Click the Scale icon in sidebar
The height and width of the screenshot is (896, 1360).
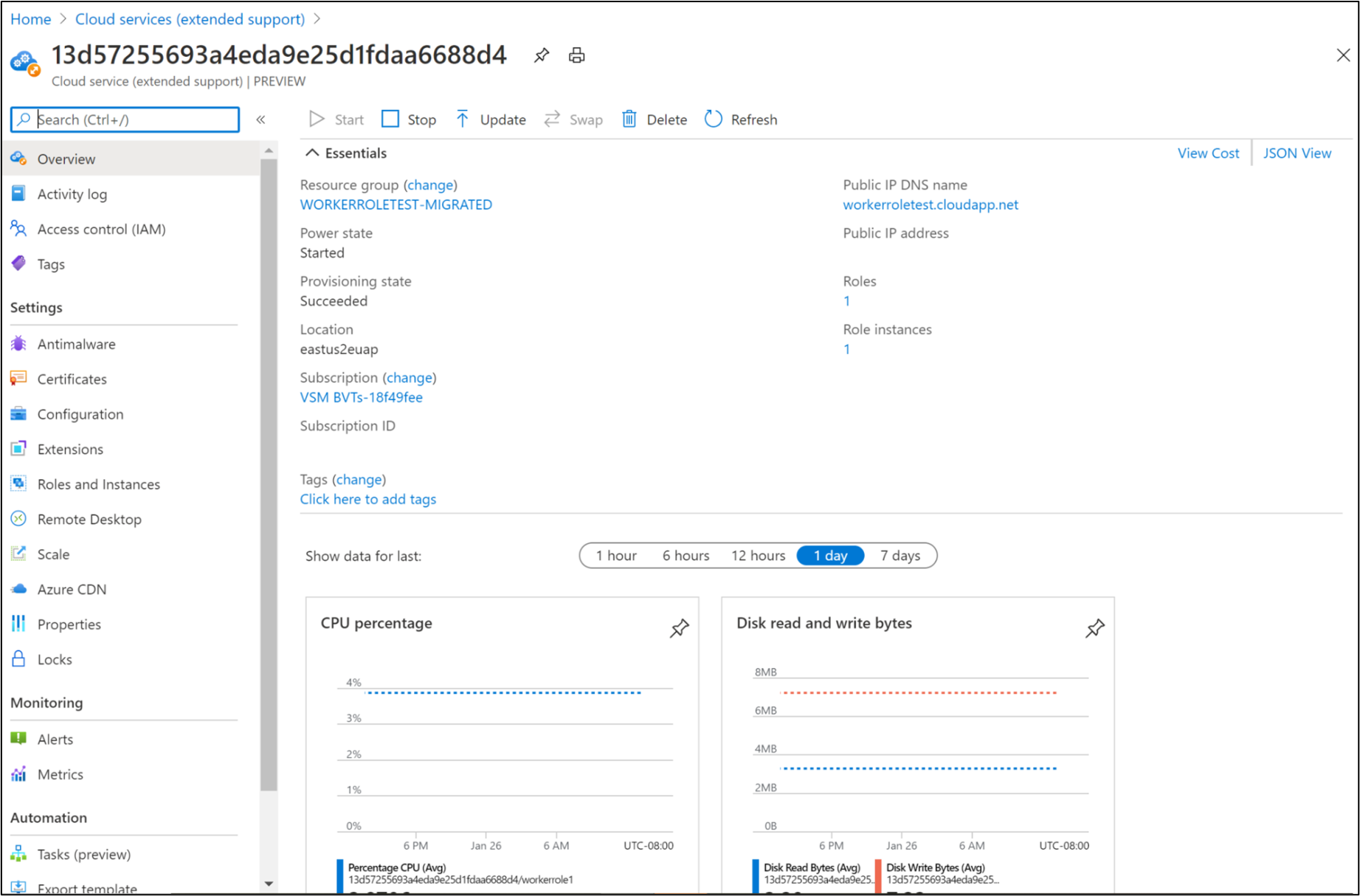click(19, 554)
